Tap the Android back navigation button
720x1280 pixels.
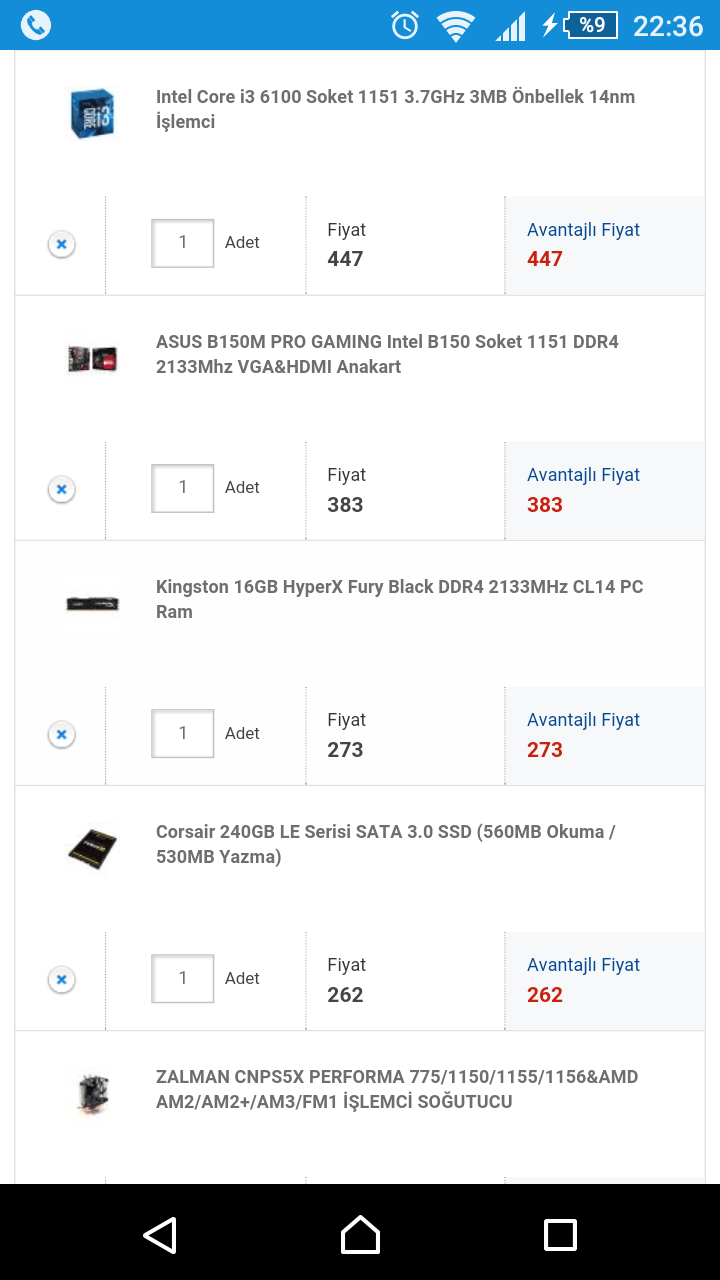coord(160,1234)
